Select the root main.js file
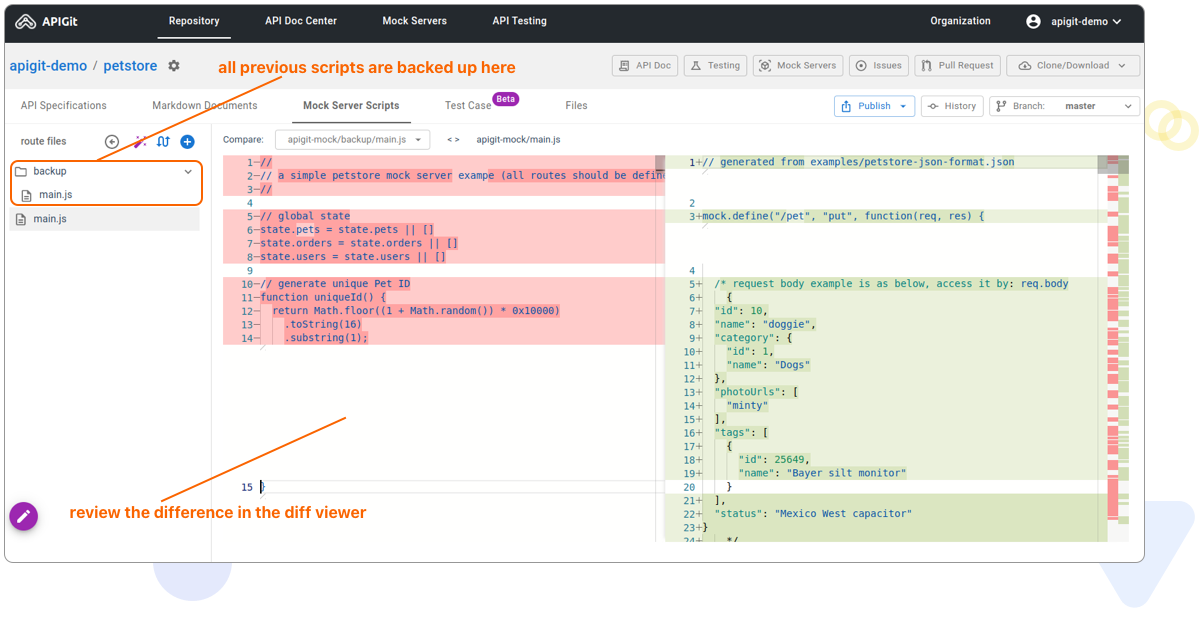 [105, 219]
